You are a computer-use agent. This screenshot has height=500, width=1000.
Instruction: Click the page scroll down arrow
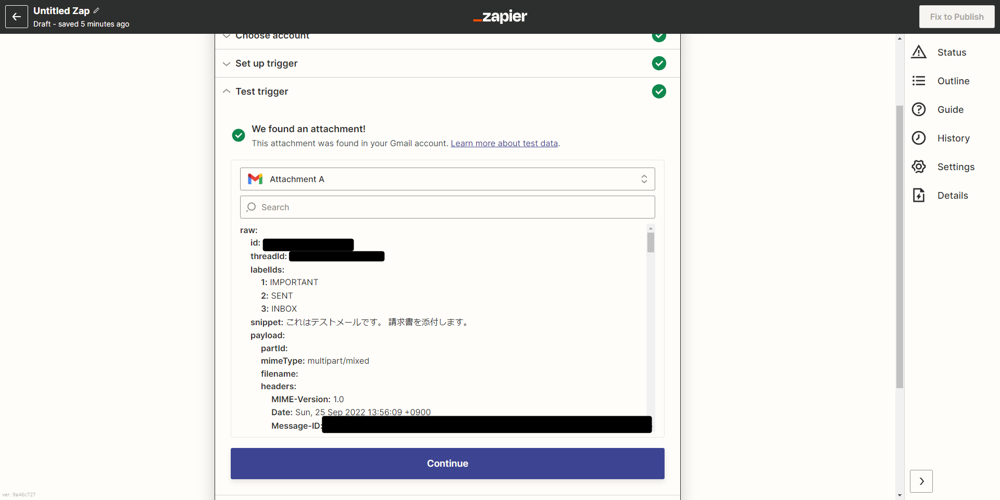pyautogui.click(x=899, y=495)
